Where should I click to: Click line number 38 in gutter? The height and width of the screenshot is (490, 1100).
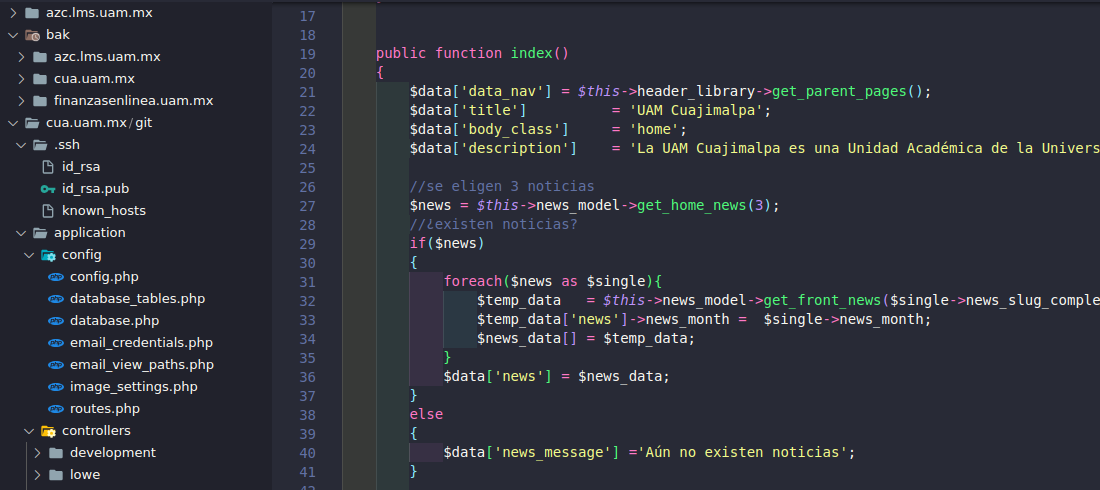pos(307,415)
